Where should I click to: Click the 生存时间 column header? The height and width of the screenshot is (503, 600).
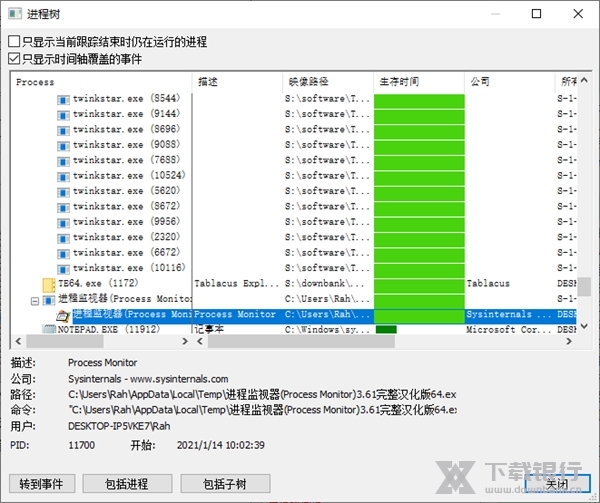pos(419,82)
